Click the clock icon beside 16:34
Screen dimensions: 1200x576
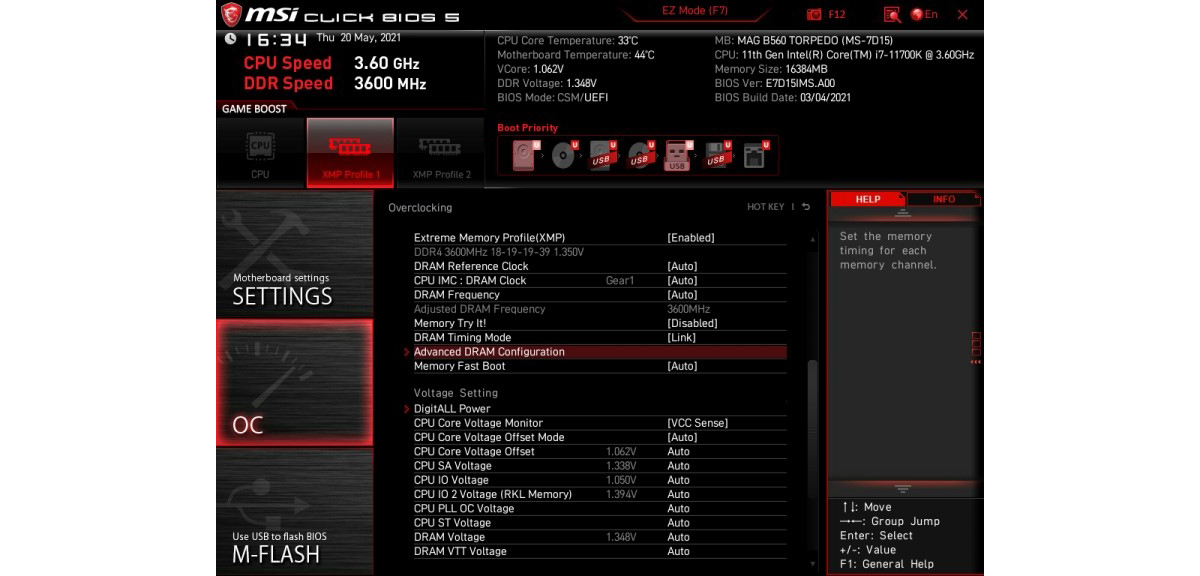coord(230,39)
